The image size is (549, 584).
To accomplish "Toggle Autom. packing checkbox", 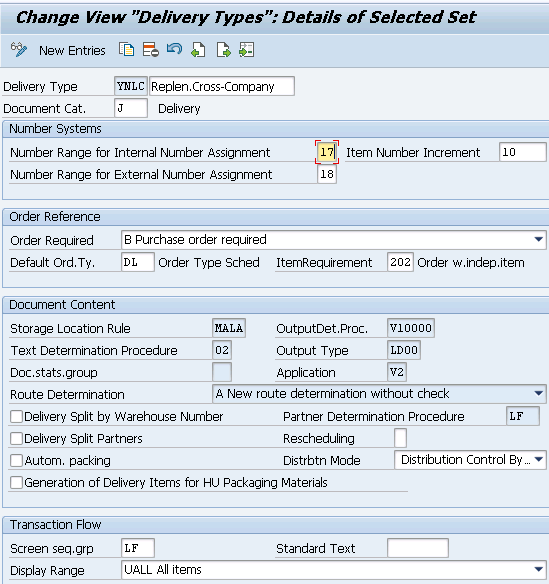I will tap(16, 460).
